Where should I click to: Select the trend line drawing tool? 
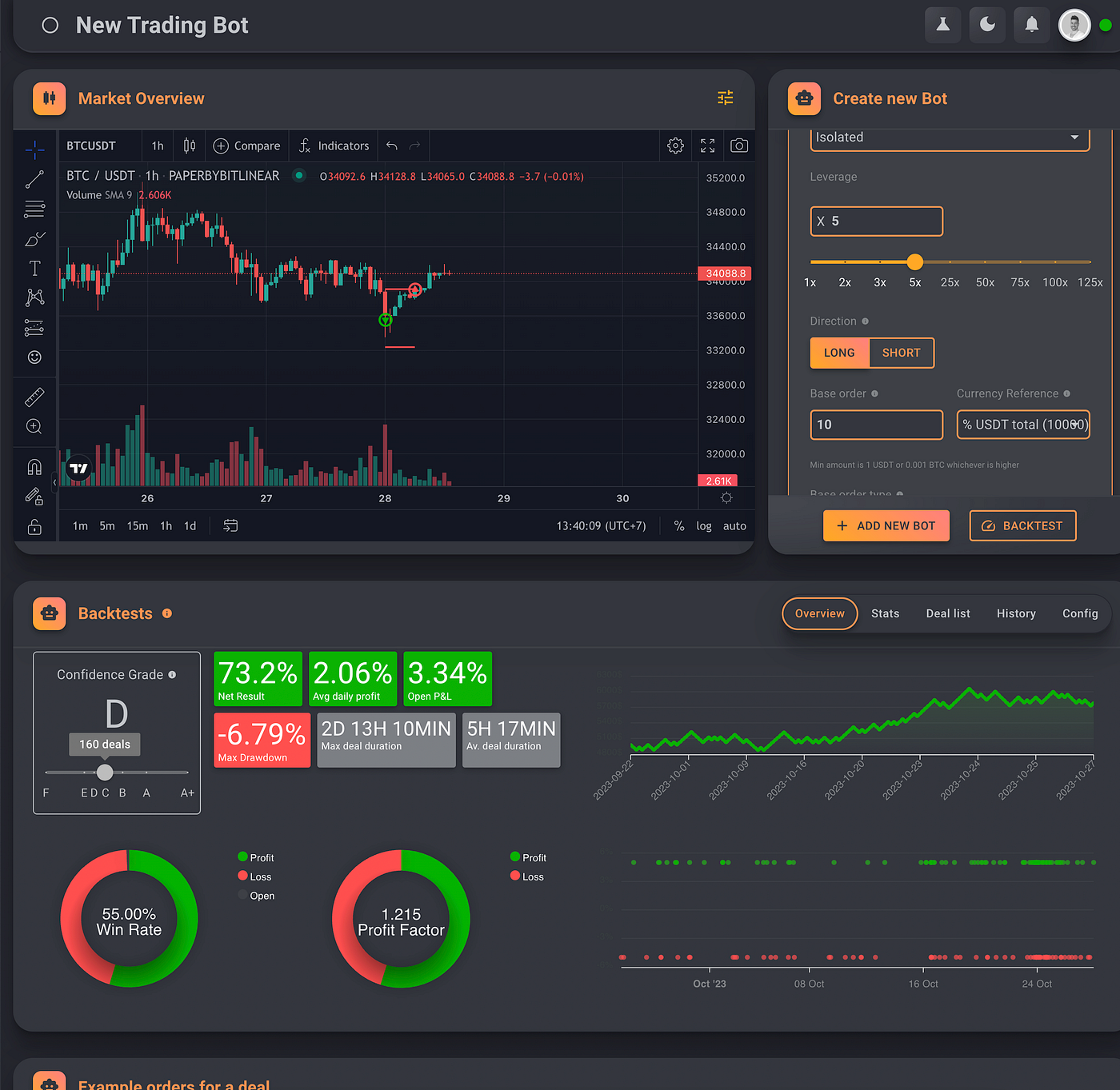34,179
